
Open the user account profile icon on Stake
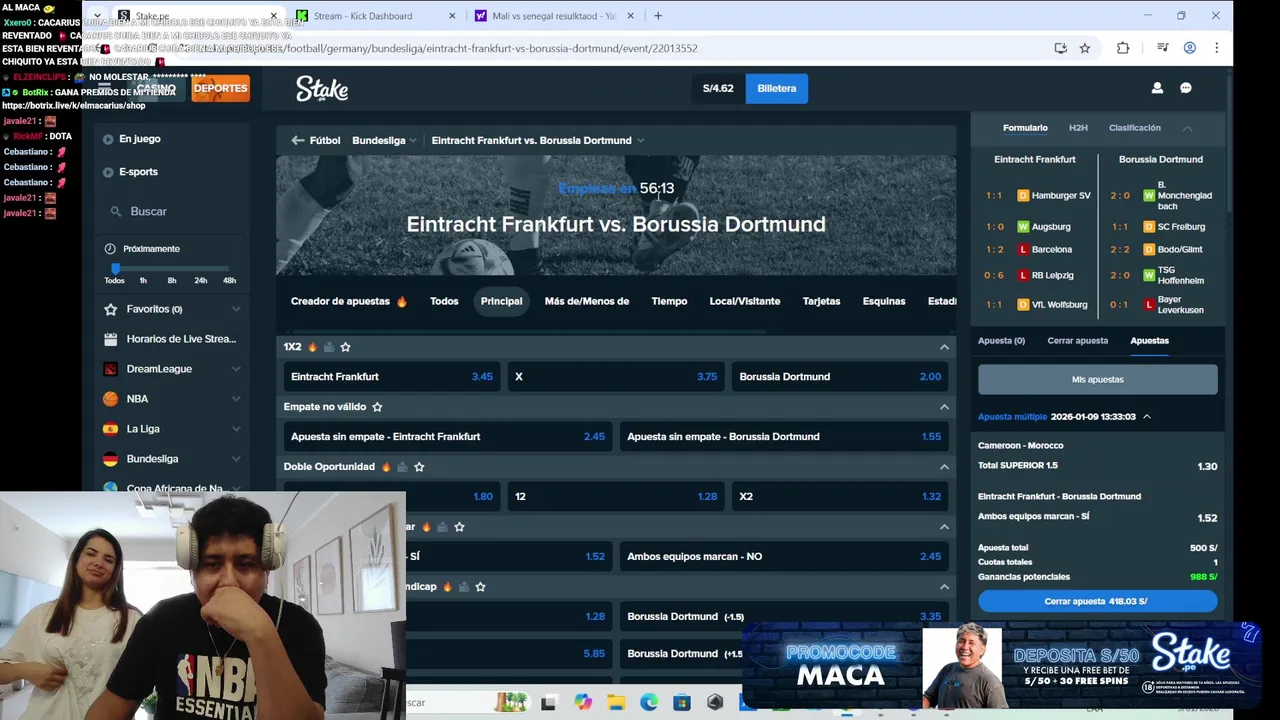pyautogui.click(x=1157, y=88)
